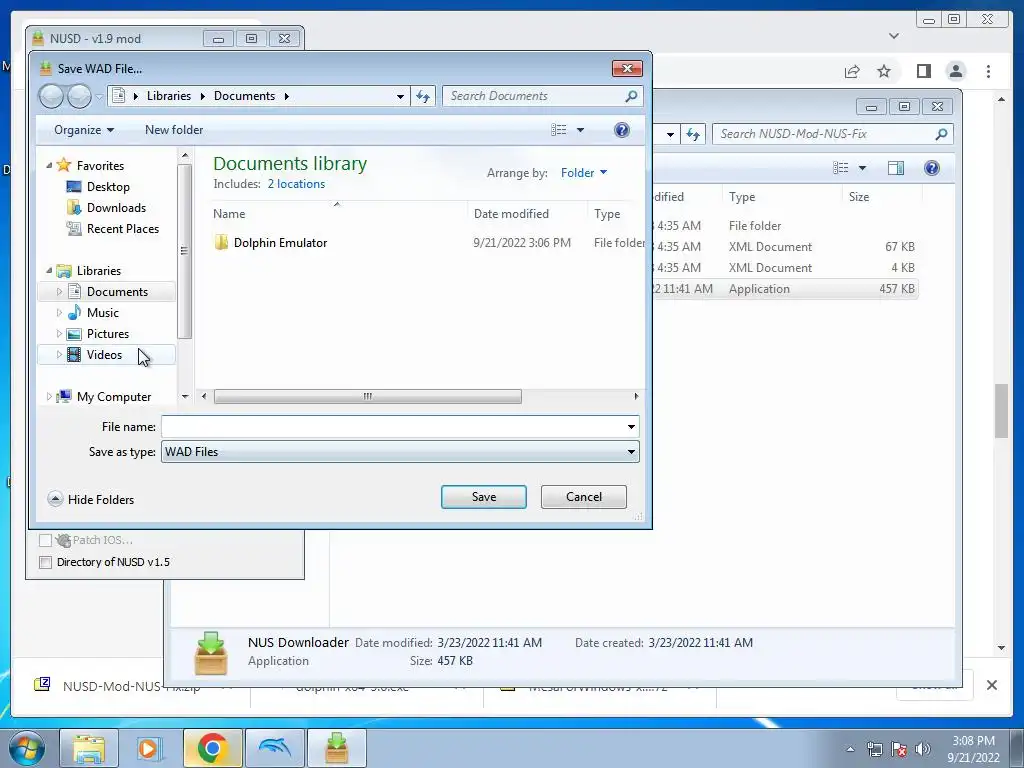
Task: Click the Search Documents field
Action: [542, 96]
